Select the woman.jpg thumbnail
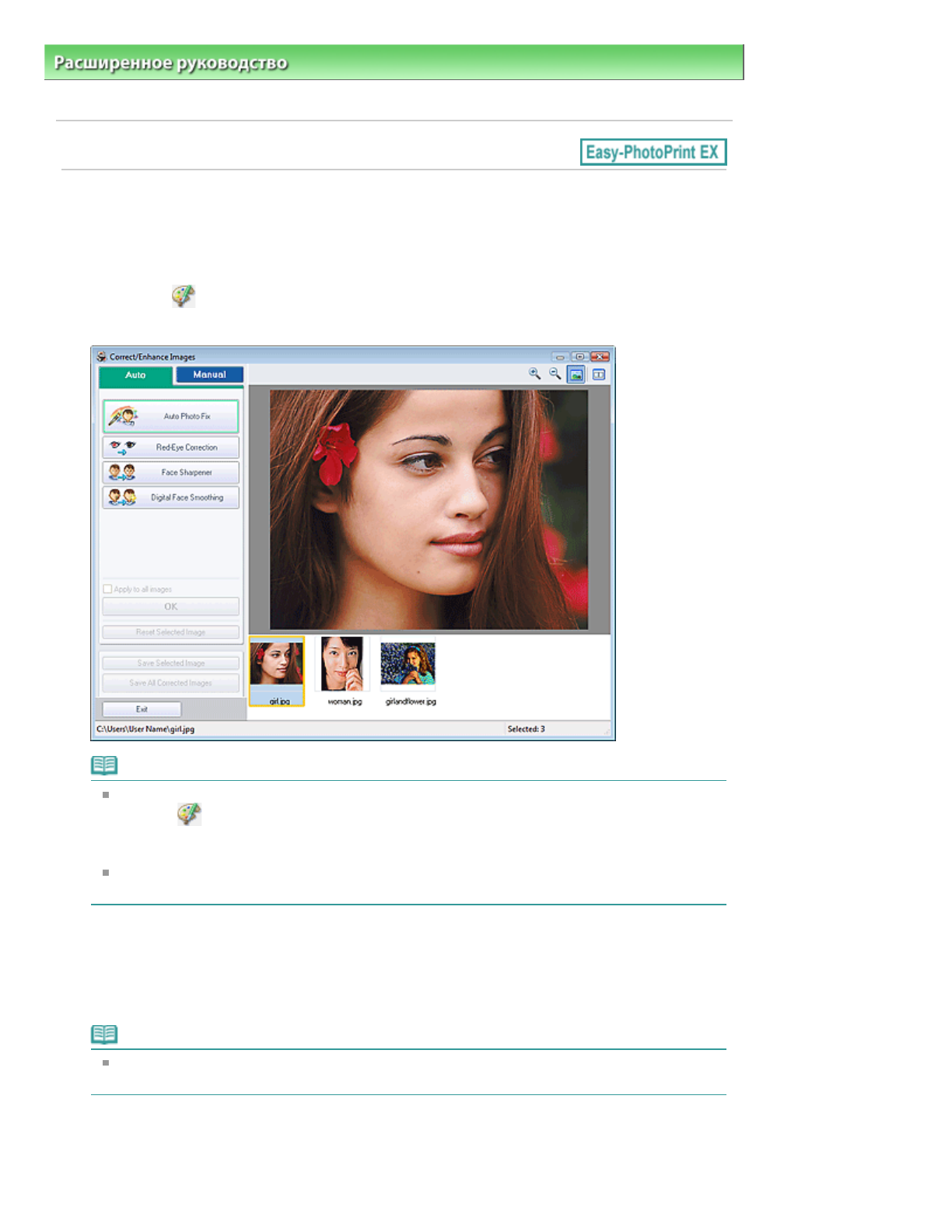Image resolution: width=952 pixels, height=1232 pixels. [342, 664]
